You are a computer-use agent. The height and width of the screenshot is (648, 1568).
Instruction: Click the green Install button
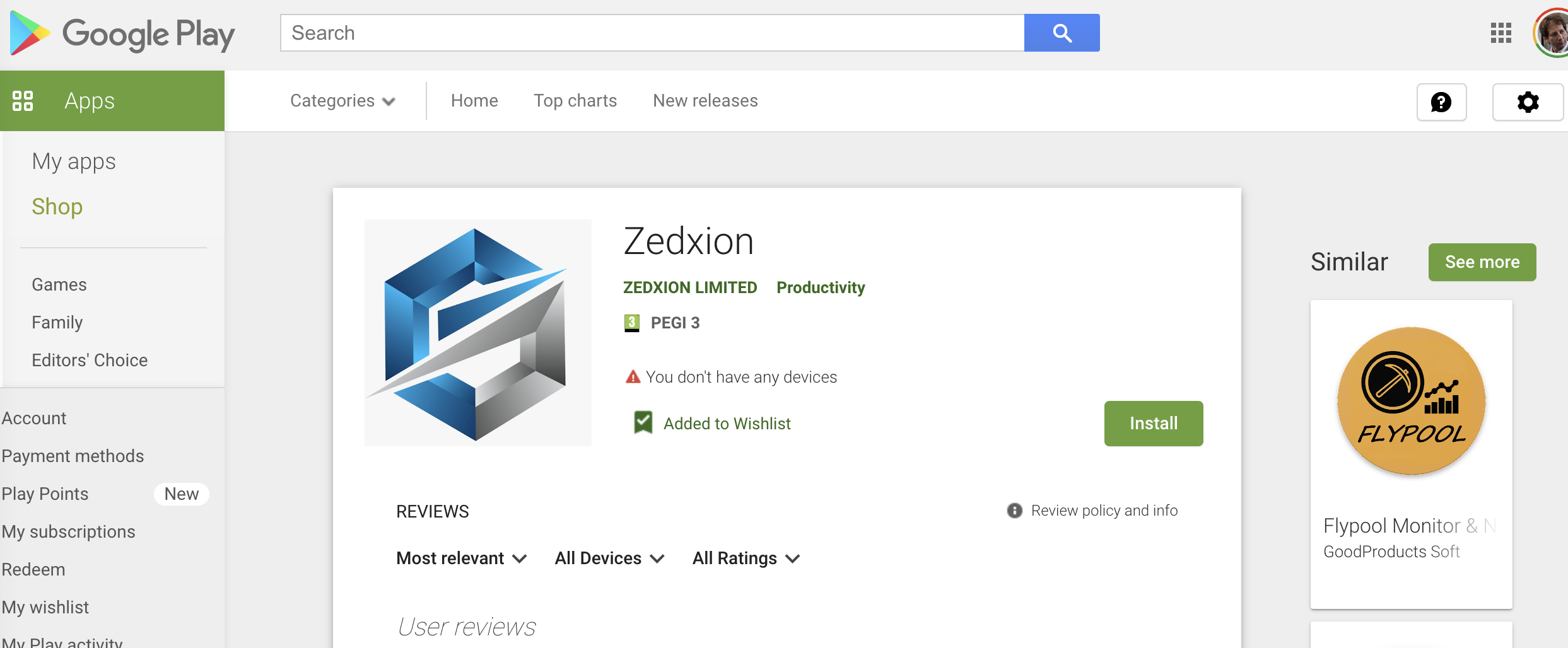pos(1154,424)
